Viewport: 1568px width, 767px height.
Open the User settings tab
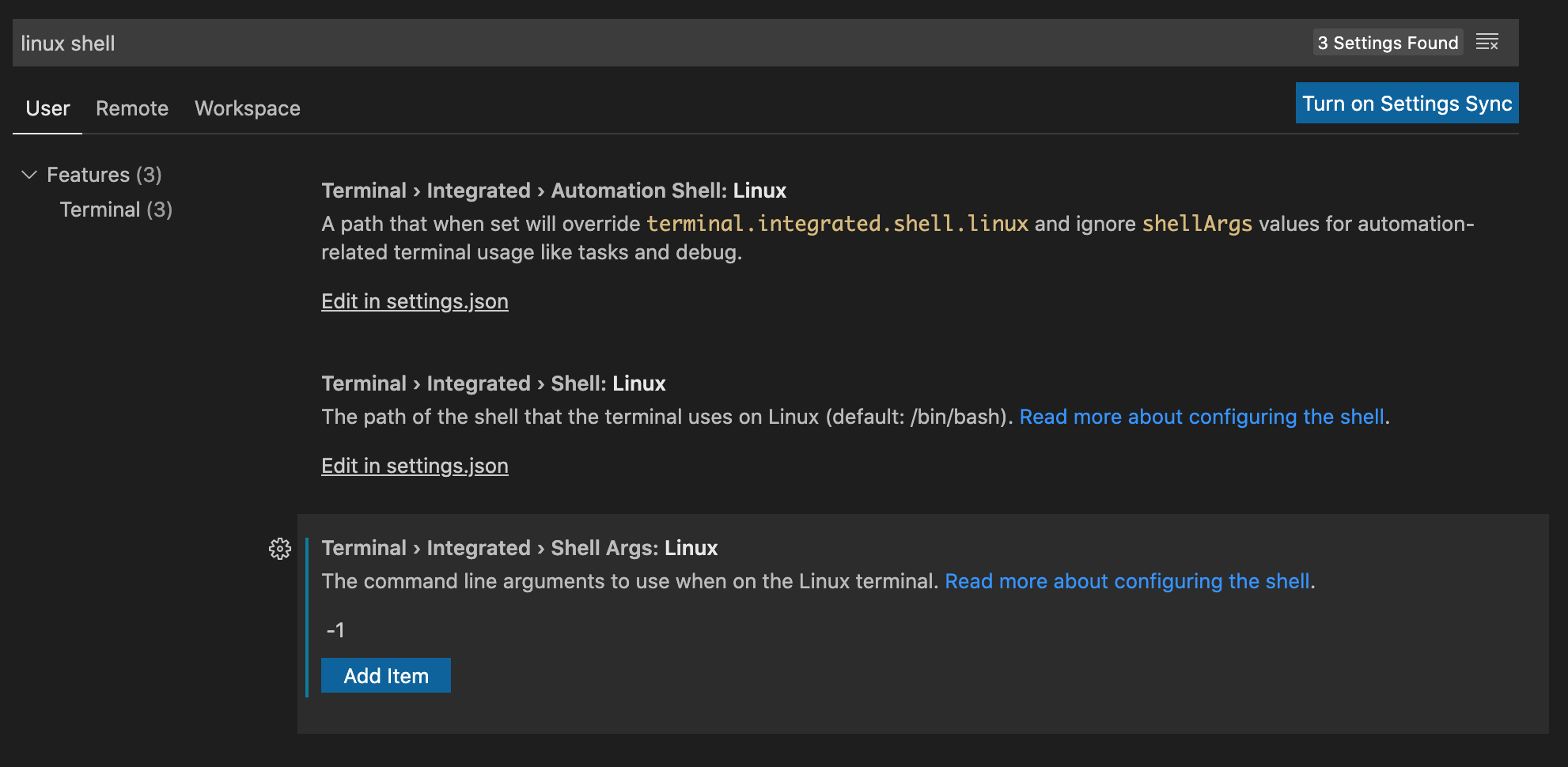[x=47, y=108]
